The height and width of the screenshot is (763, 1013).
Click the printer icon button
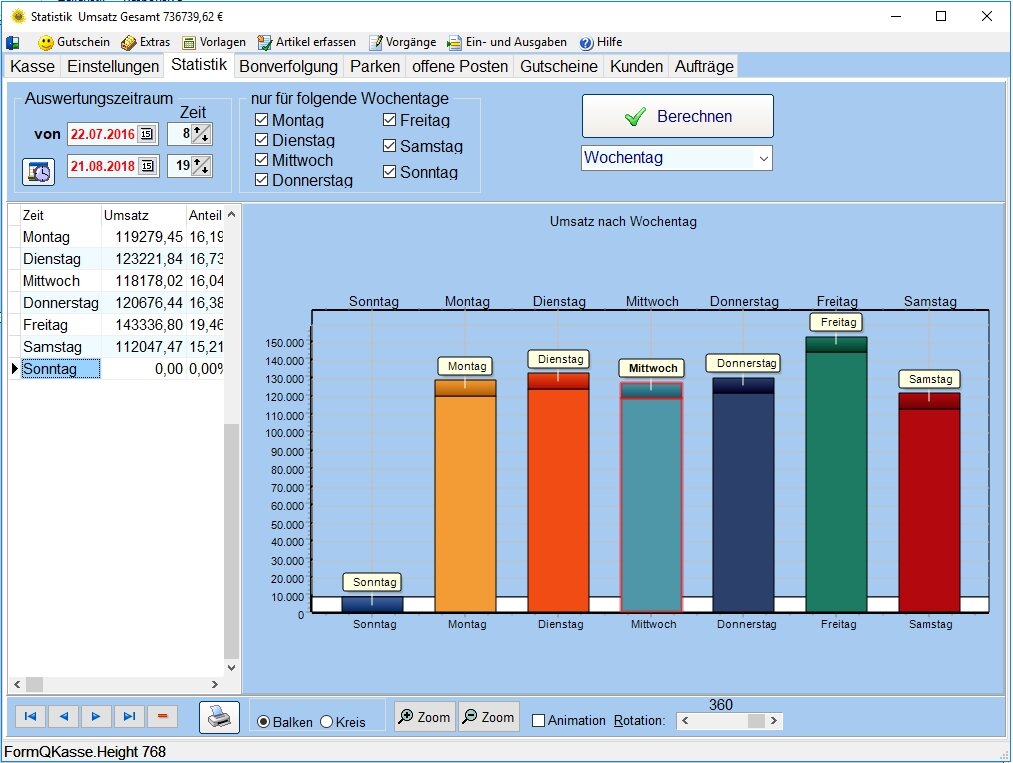coord(219,717)
